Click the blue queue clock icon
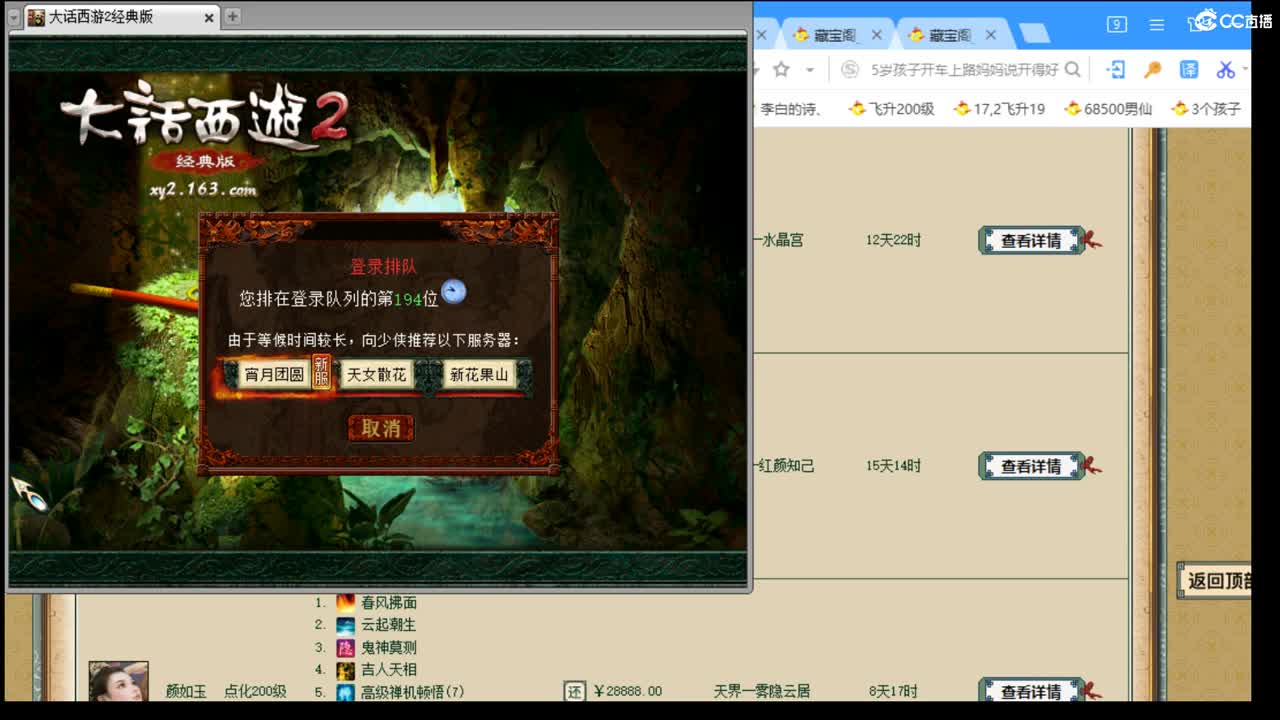 click(454, 291)
